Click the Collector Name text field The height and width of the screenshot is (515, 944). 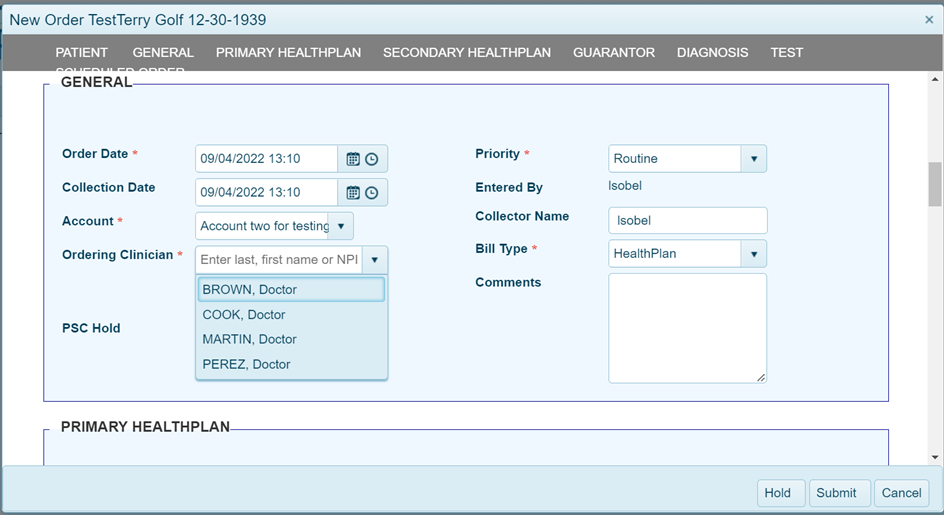(687, 221)
